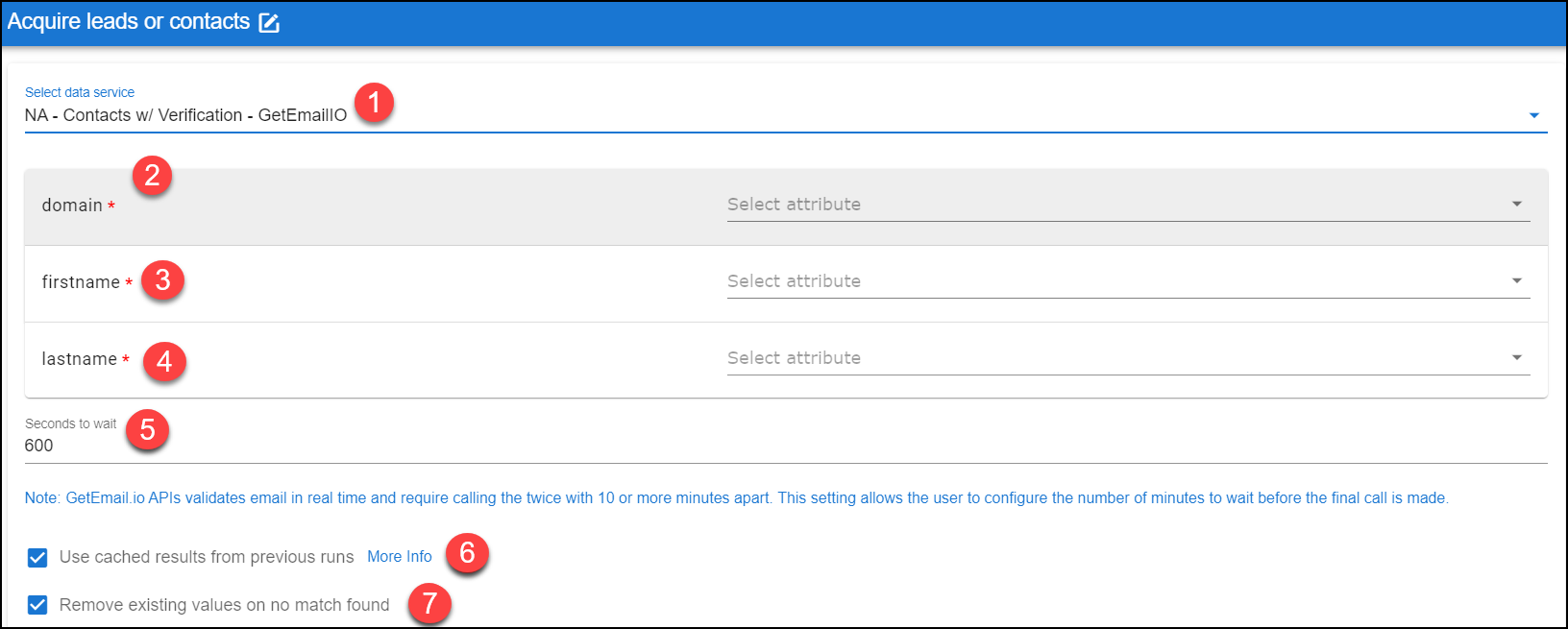Screen dimensions: 1568x629
Task: Click the Acquire leads or contacts title
Action: tap(129, 22)
